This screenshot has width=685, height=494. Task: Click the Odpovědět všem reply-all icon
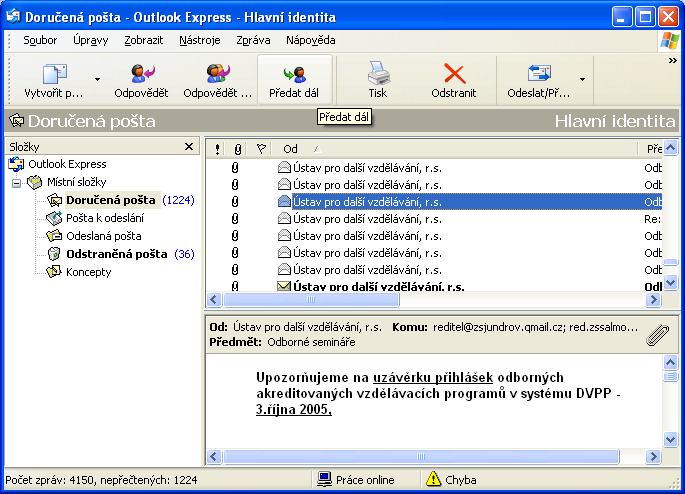(x=218, y=73)
